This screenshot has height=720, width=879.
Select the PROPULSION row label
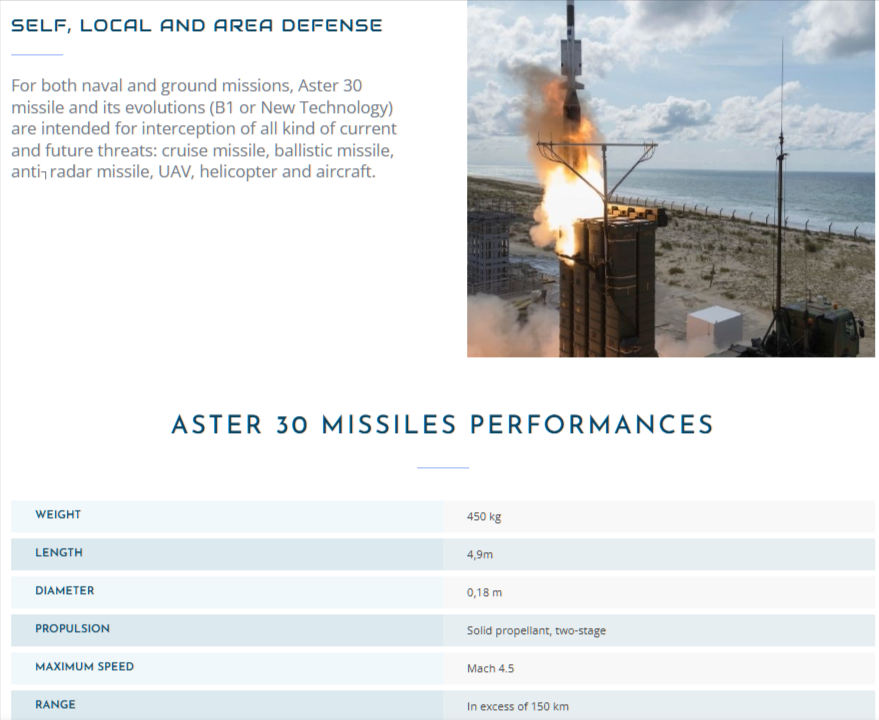pos(72,629)
